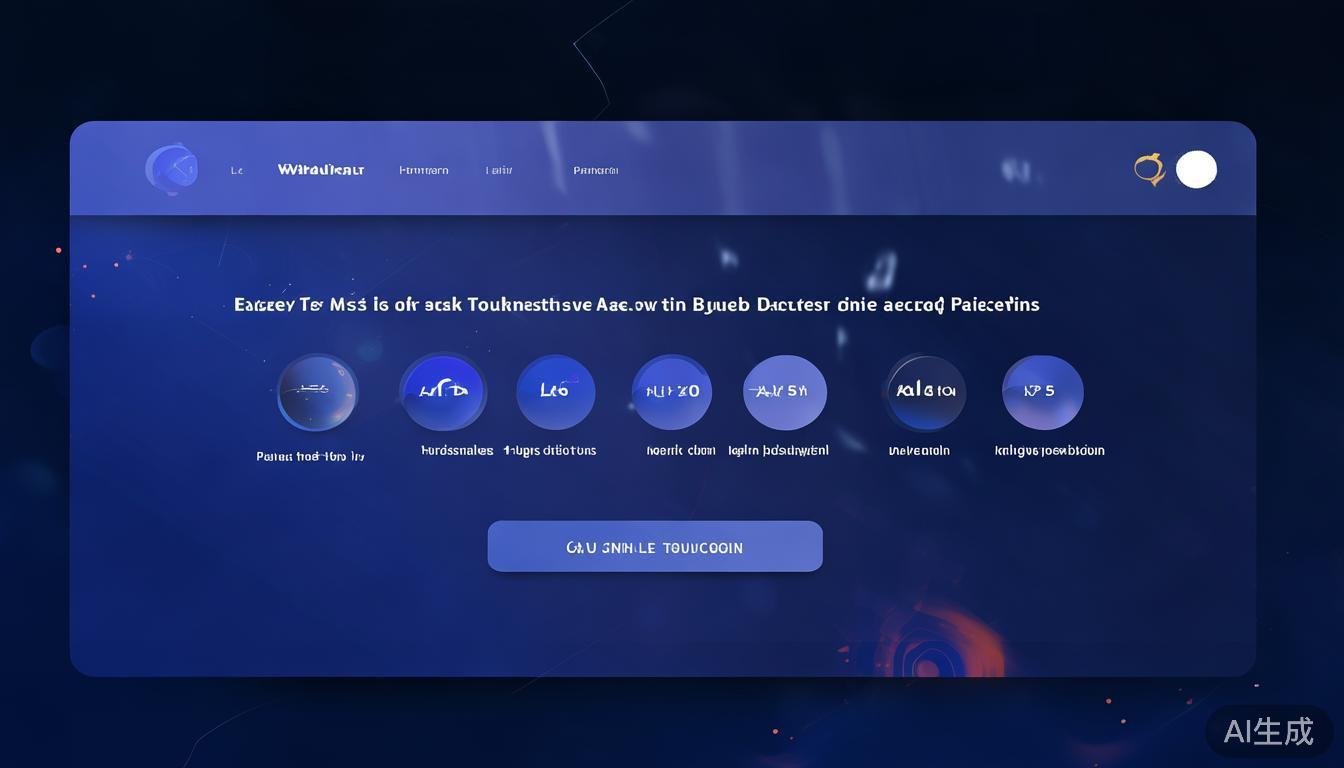The width and height of the screenshot is (1344, 768).
Task: Select the light purple circle above "lephn" label
Action: [785, 391]
